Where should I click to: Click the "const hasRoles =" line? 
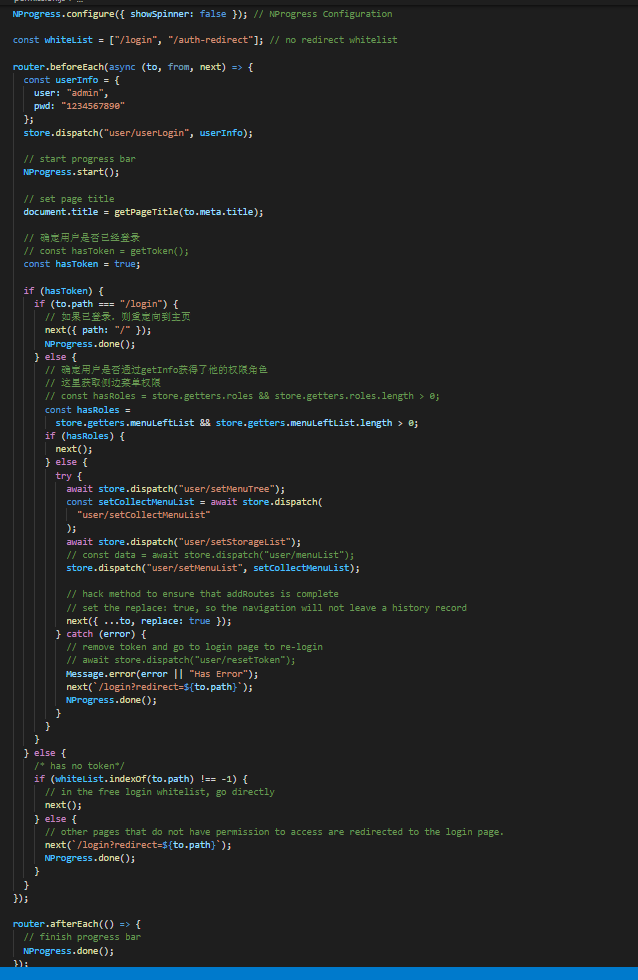(87, 410)
